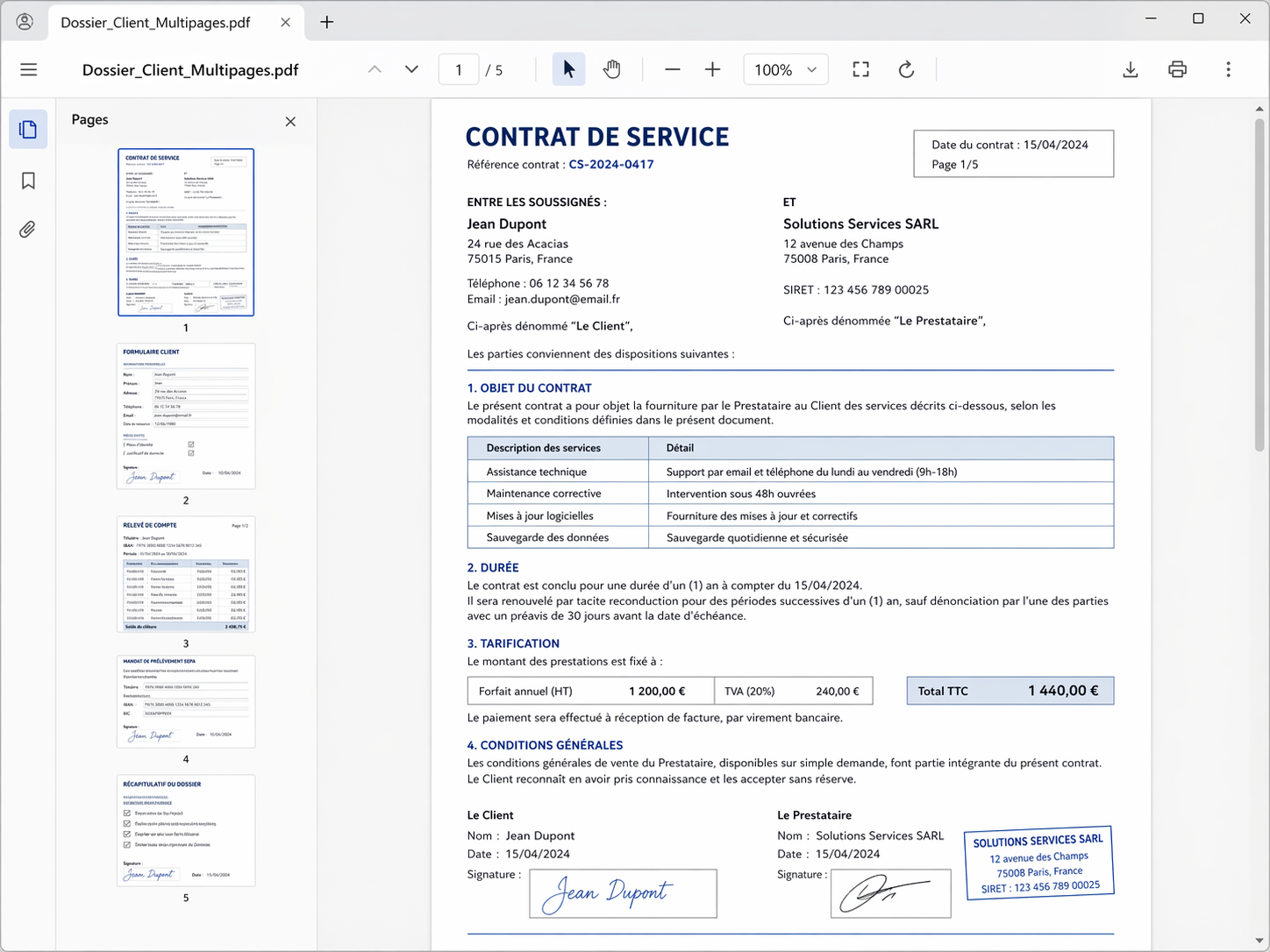1270x952 pixels.
Task: Open the zoom level dropdown
Action: (x=785, y=69)
